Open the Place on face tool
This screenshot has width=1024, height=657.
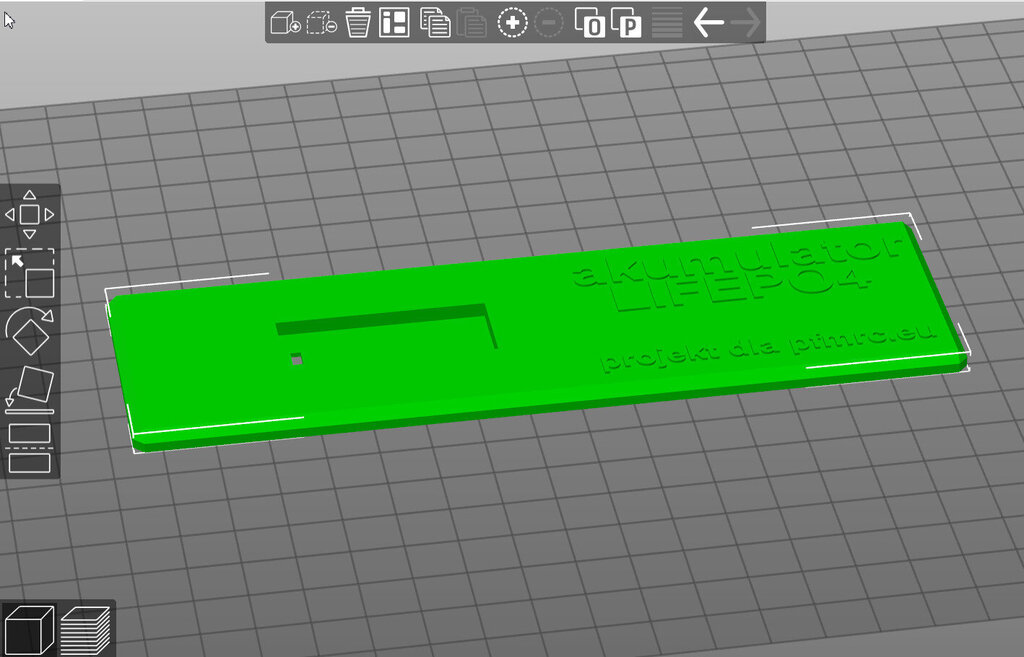point(30,389)
